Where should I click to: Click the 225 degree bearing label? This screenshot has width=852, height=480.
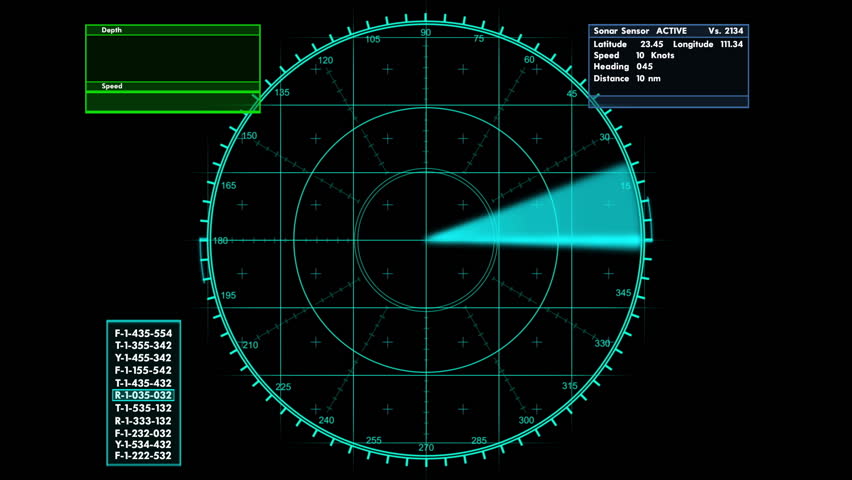pyautogui.click(x=283, y=387)
